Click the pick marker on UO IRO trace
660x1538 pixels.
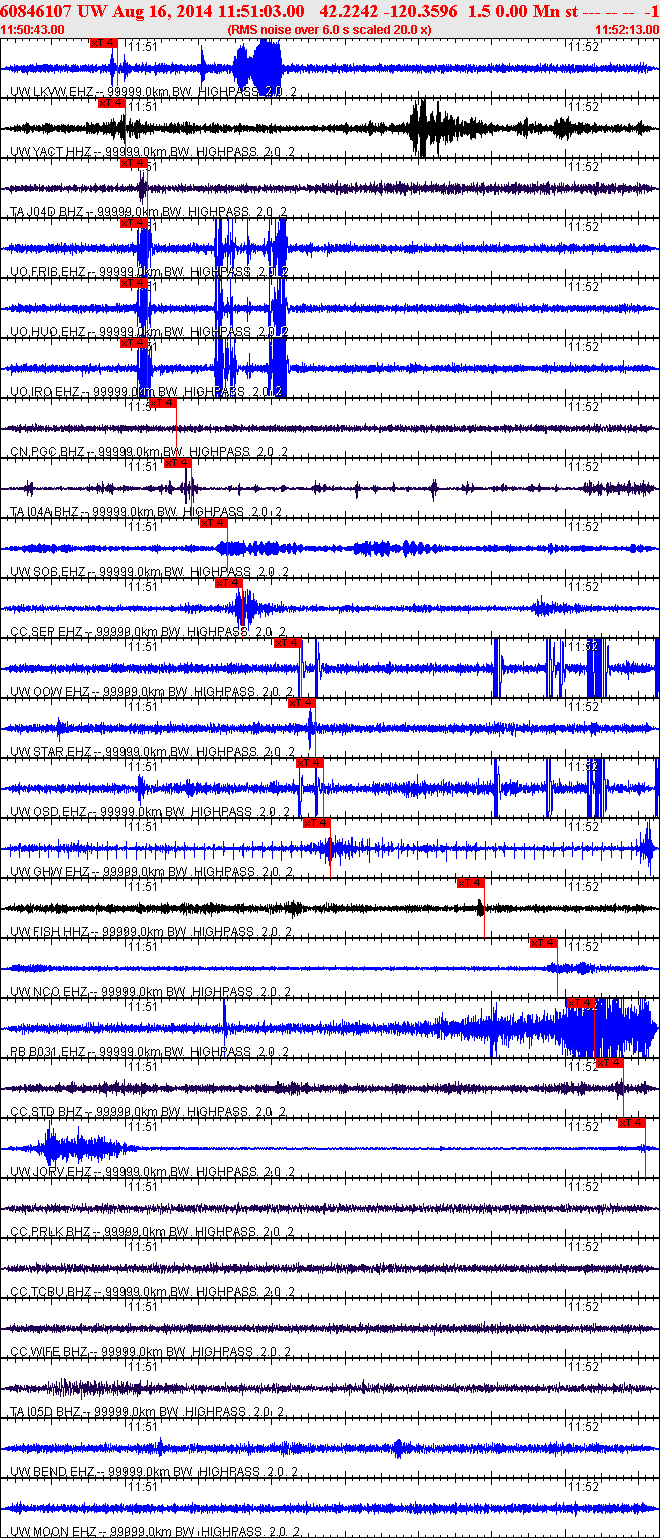[x=133, y=343]
